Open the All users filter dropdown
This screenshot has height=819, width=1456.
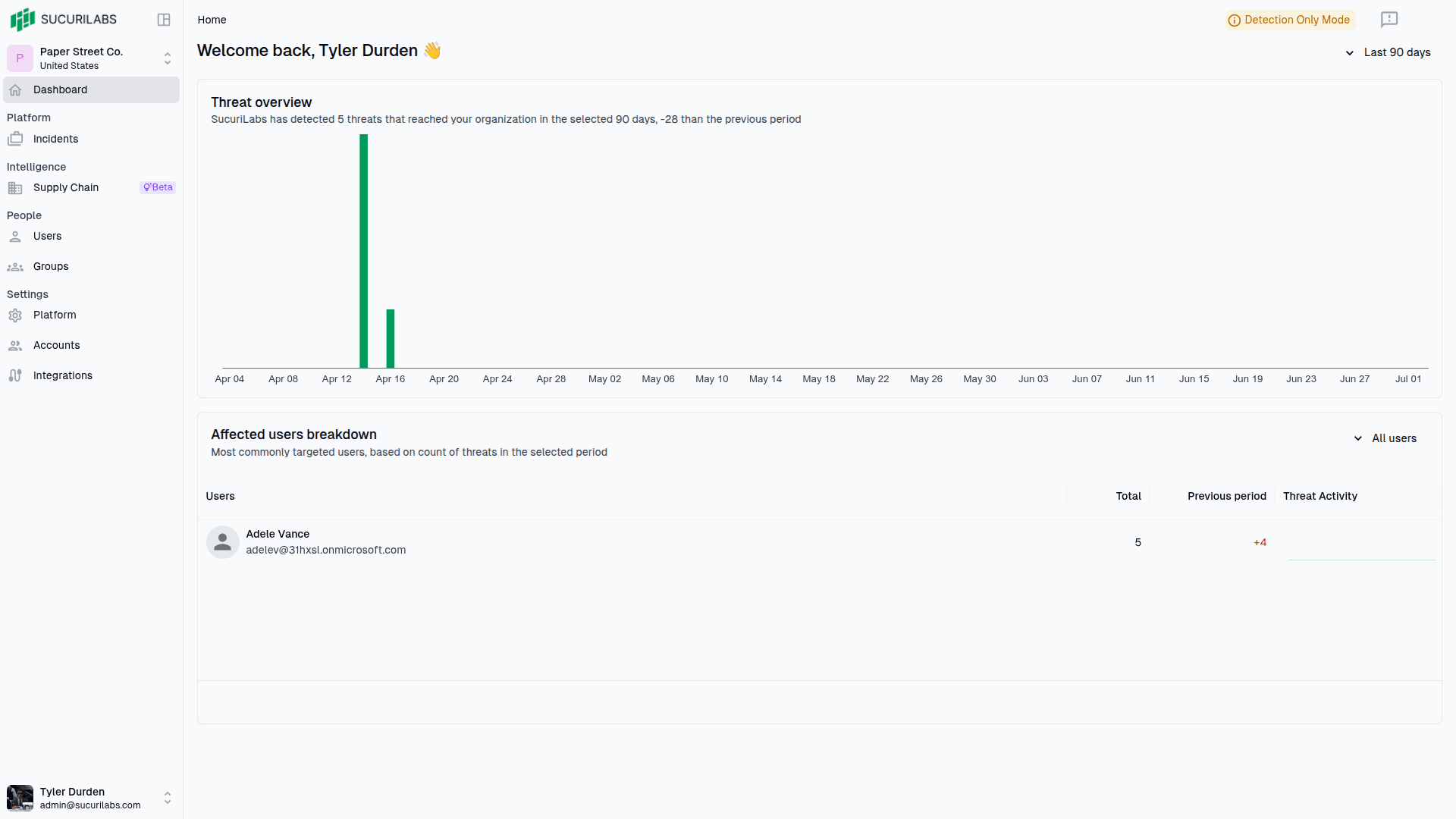pyautogui.click(x=1385, y=438)
